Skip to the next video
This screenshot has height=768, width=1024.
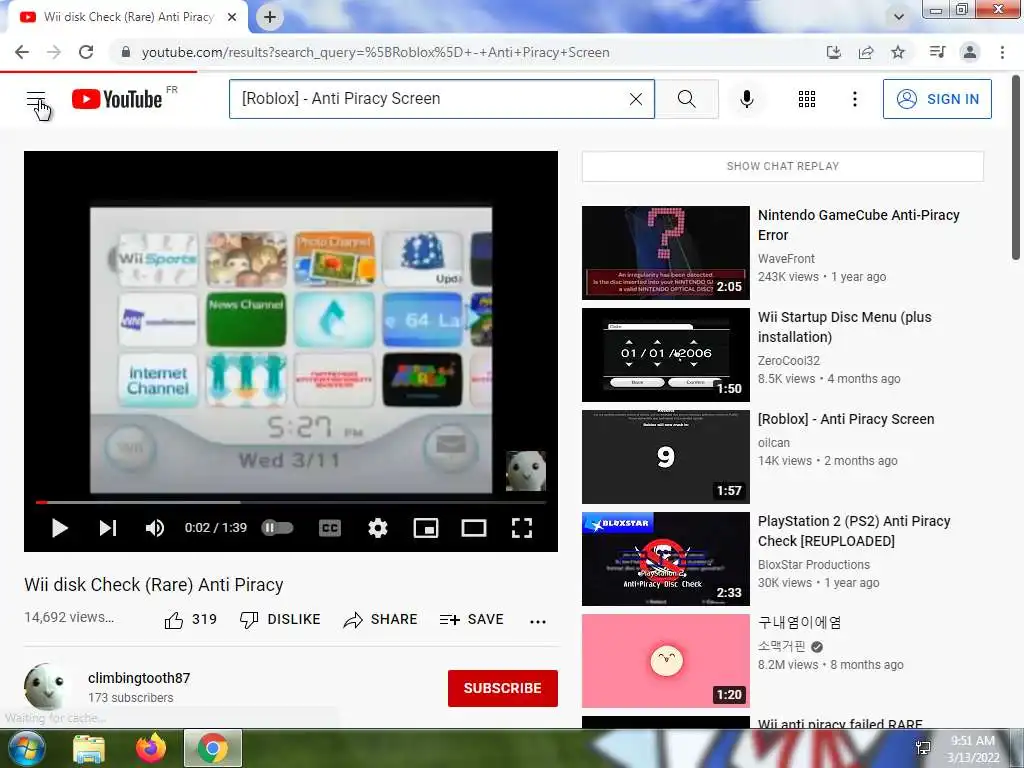click(108, 528)
